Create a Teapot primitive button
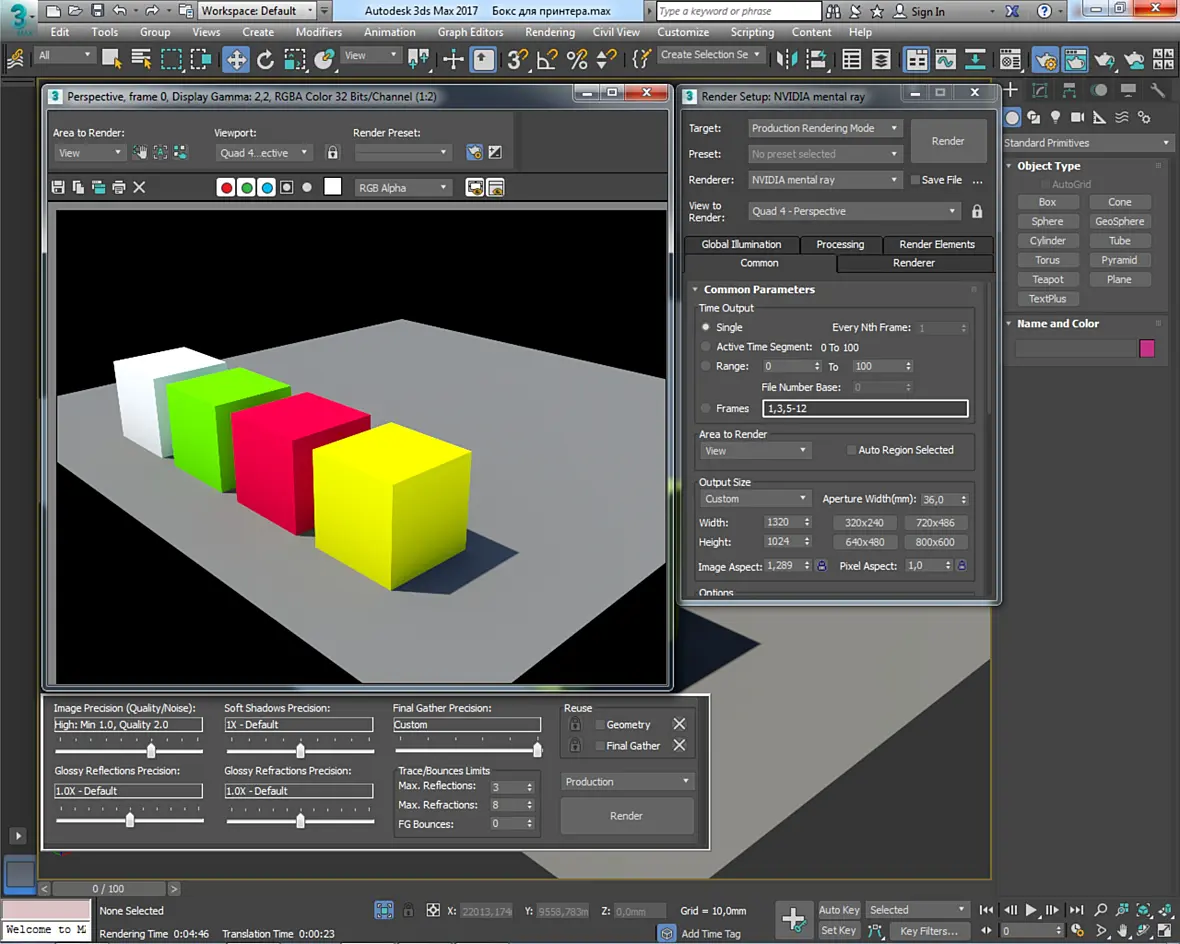1180x944 pixels. pyautogui.click(x=1048, y=279)
